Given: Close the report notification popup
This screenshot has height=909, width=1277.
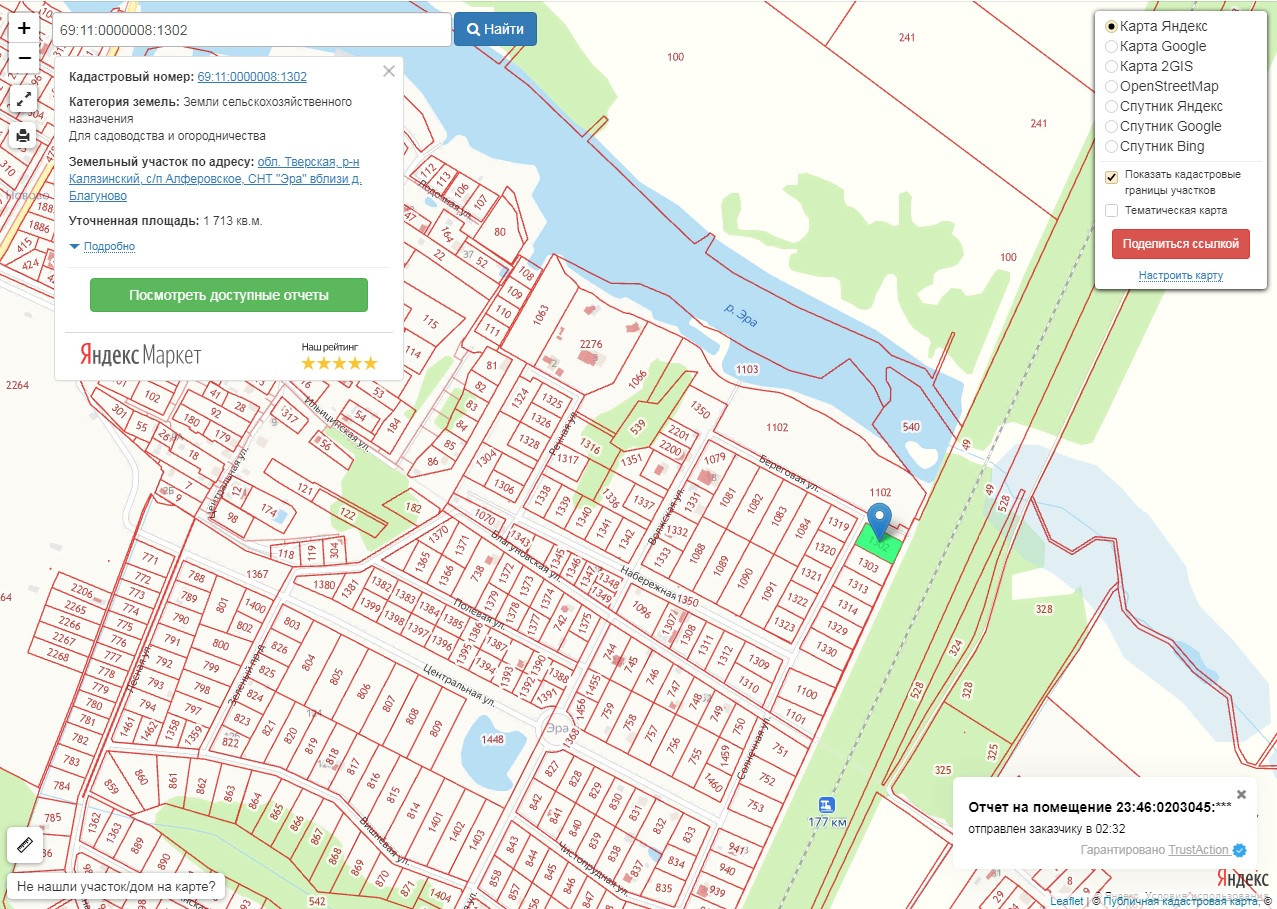Looking at the screenshot, I should tap(1241, 795).
